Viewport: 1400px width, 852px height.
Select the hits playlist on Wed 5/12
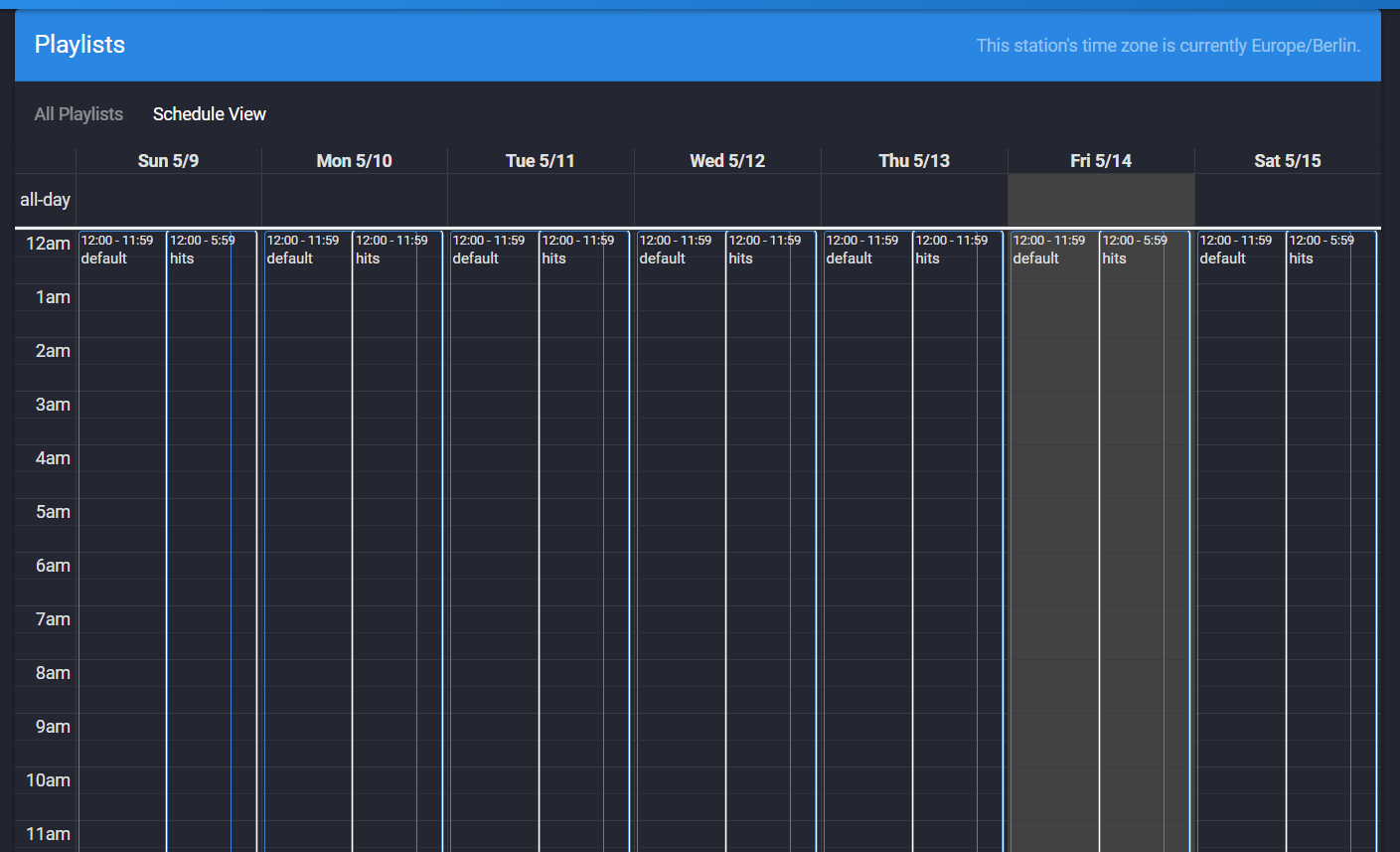coord(755,258)
